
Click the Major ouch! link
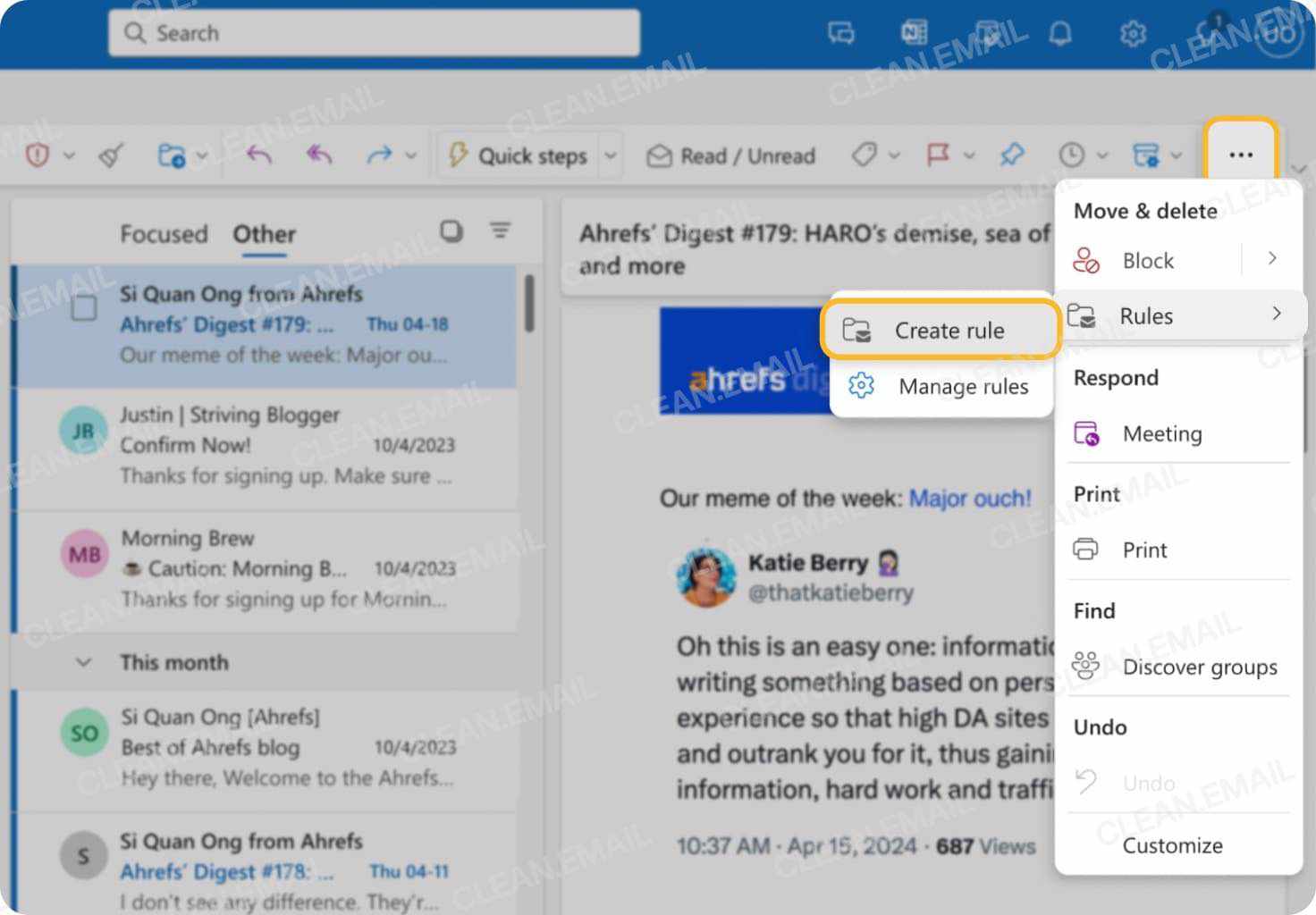(x=969, y=498)
